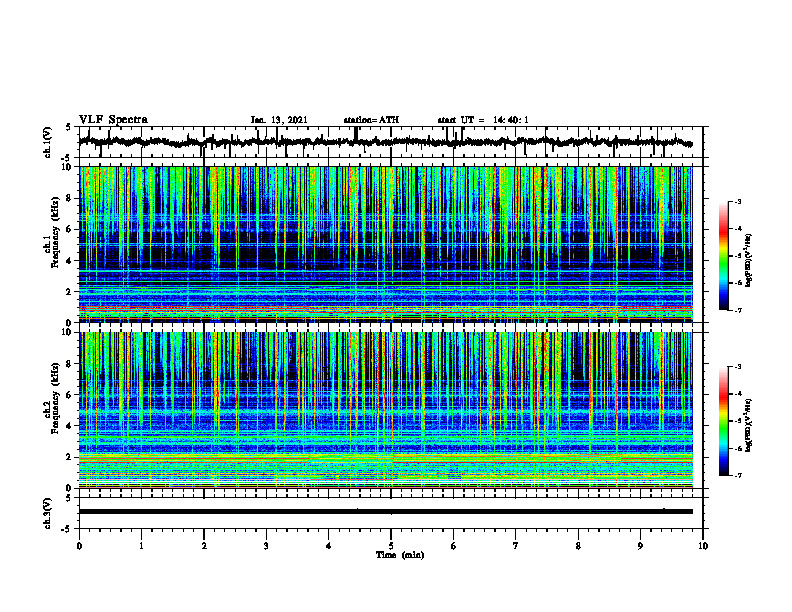Click time axis tick label '7'

click(516, 546)
